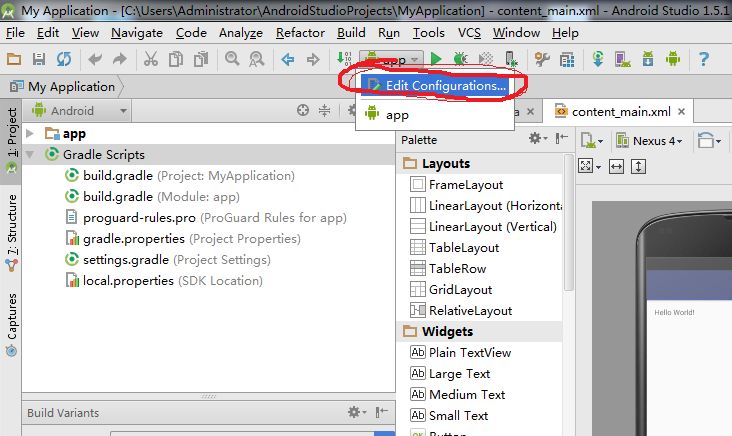The image size is (732, 436).
Task: Click the Cut scissors icon
Action: tap(151, 59)
